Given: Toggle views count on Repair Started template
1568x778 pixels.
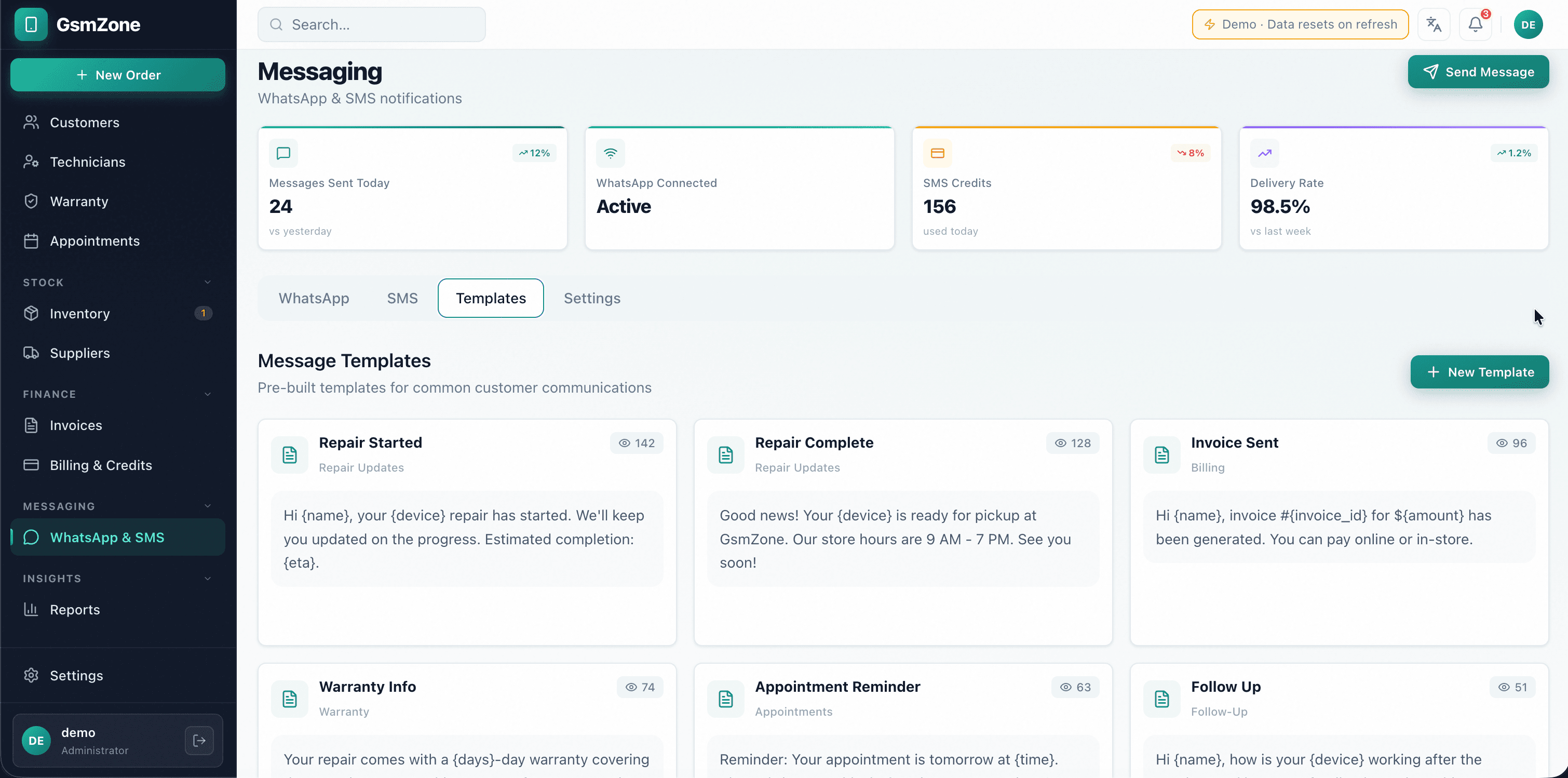Looking at the screenshot, I should [637, 442].
